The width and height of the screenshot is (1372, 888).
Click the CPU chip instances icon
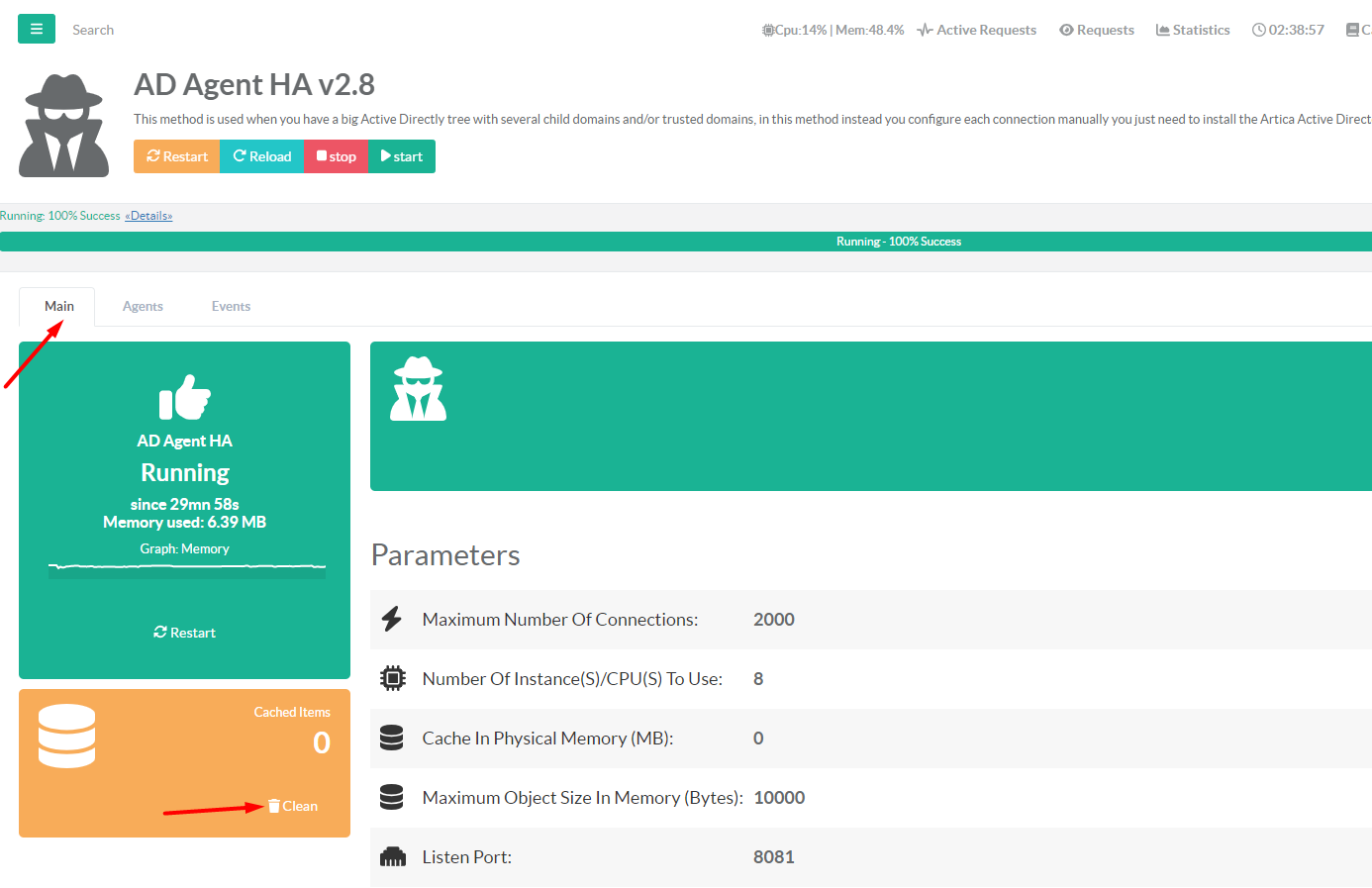(392, 678)
